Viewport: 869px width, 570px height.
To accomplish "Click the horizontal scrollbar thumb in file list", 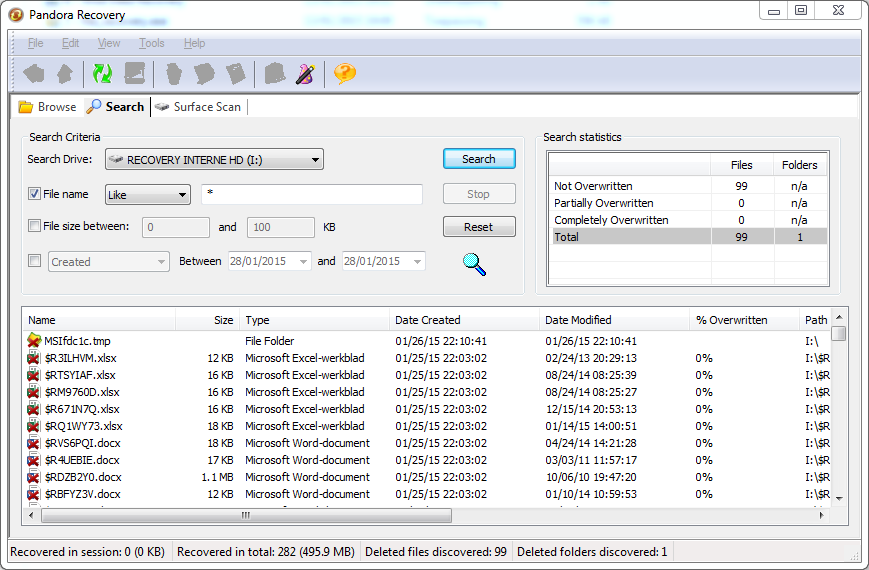I will tap(246, 516).
